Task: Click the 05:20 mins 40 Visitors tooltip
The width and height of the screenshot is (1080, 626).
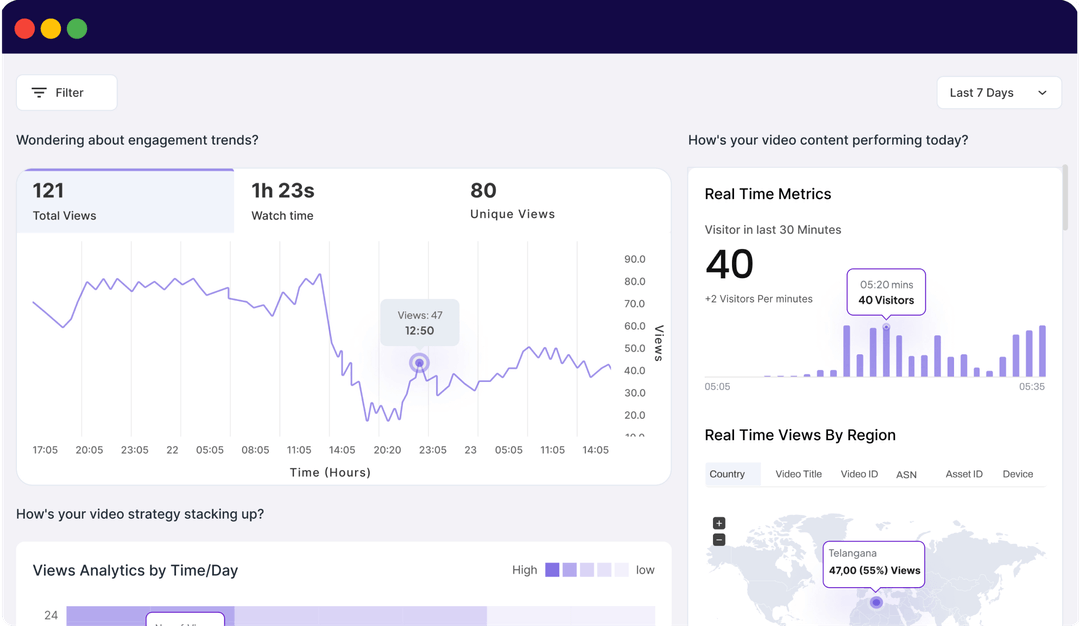Action: pyautogui.click(x=886, y=291)
